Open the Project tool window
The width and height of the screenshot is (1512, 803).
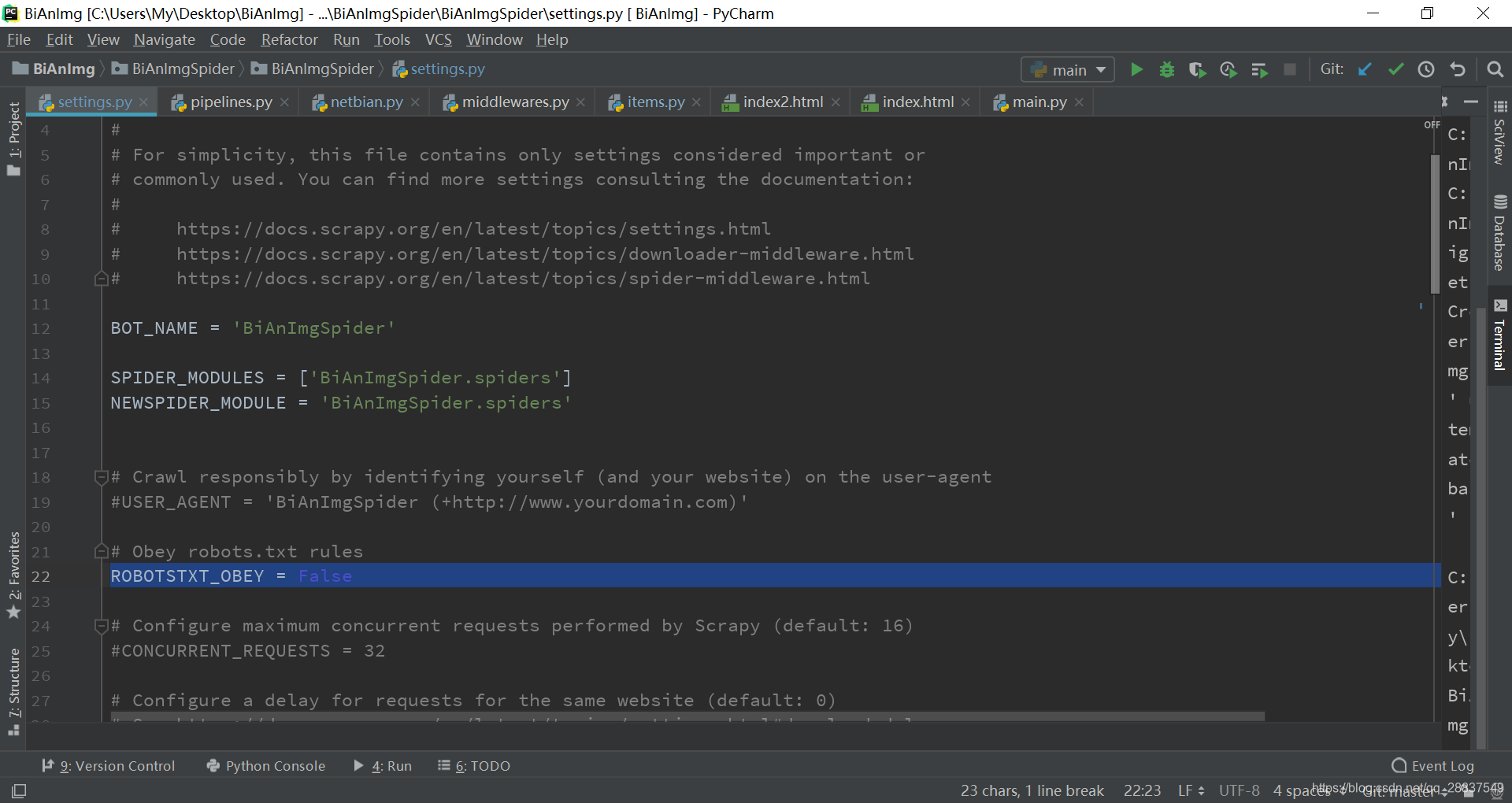pos(14,139)
